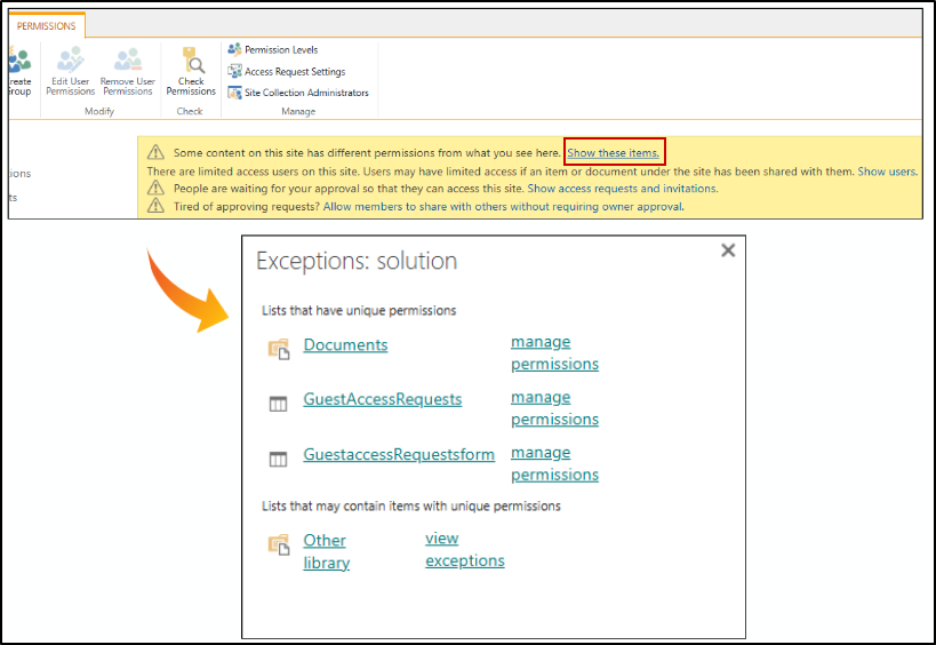936x645 pixels.
Task: Close the Exceptions dialog
Action: pyautogui.click(x=728, y=250)
